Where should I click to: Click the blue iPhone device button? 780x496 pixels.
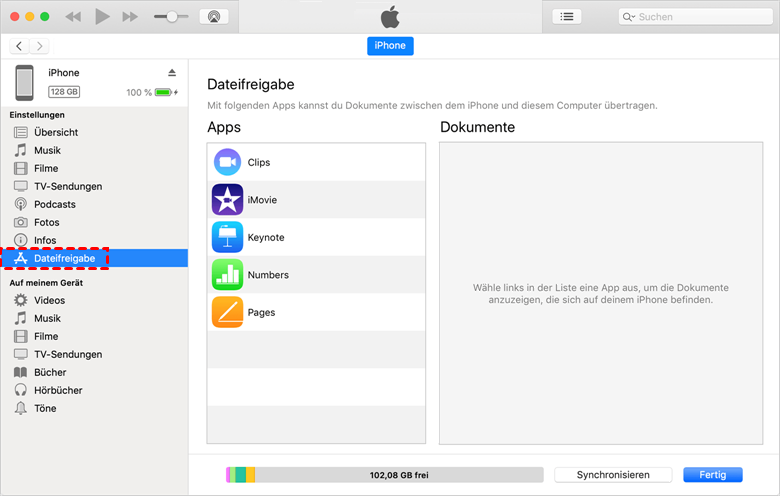click(x=390, y=46)
